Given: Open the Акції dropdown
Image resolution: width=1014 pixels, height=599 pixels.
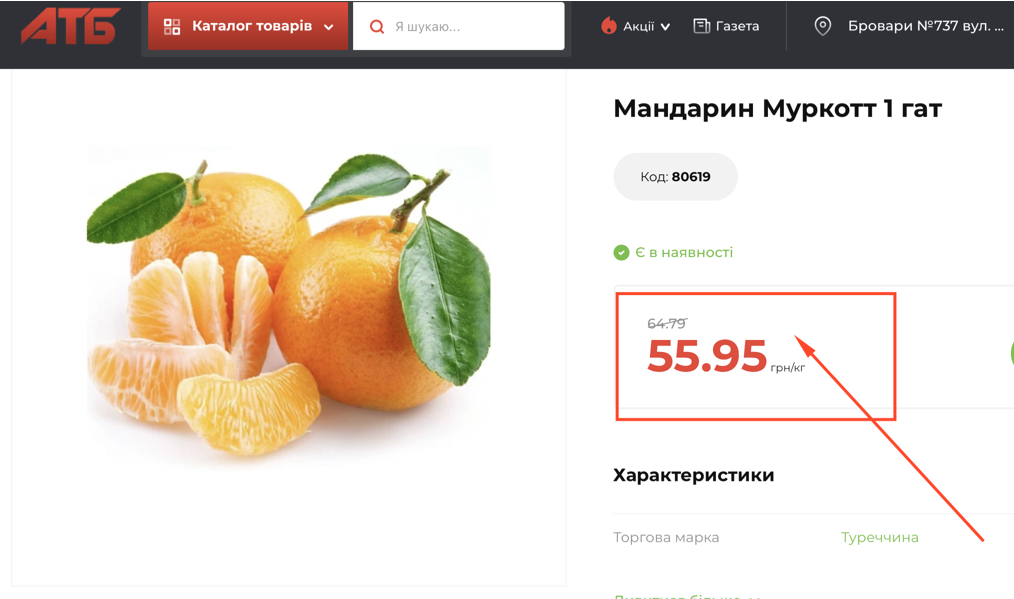Looking at the screenshot, I should [636, 26].
